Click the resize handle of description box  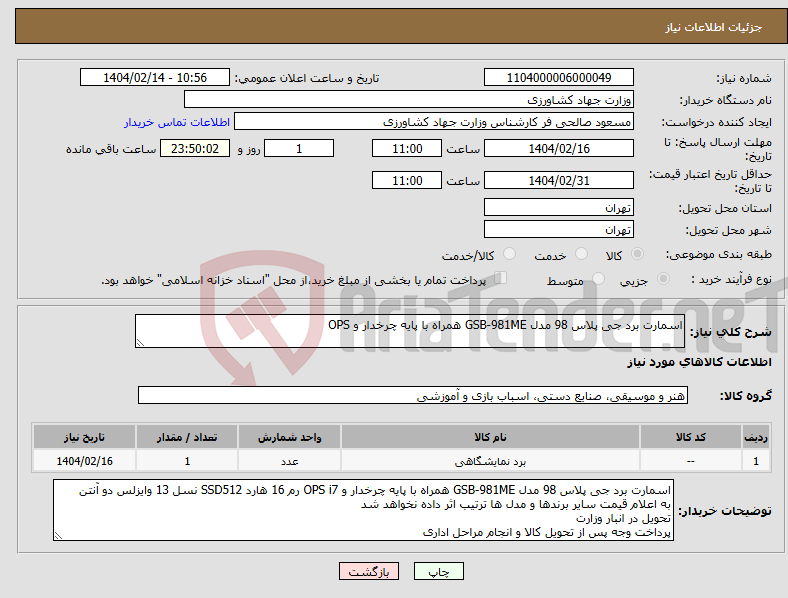[x=140, y=343]
